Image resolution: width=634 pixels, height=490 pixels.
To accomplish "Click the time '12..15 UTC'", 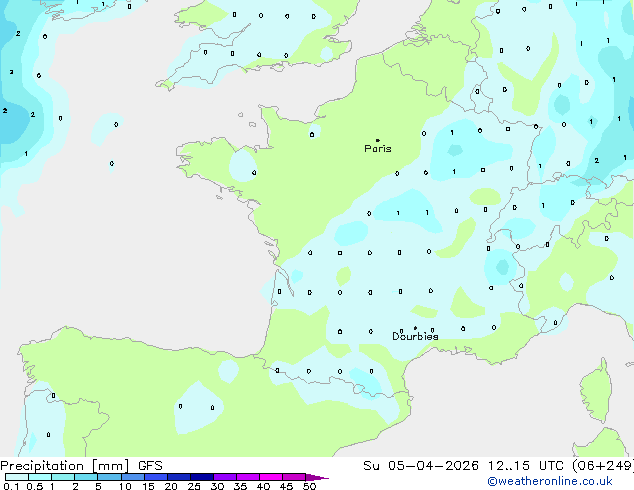I will [526, 466].
